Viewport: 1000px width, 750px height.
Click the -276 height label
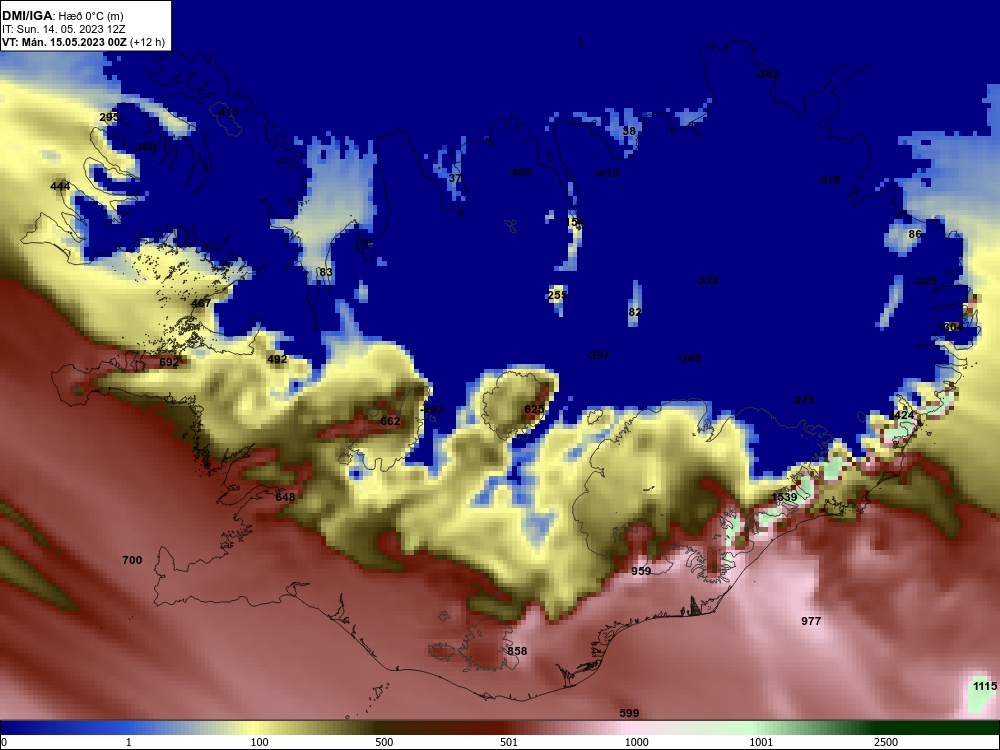[803, 400]
